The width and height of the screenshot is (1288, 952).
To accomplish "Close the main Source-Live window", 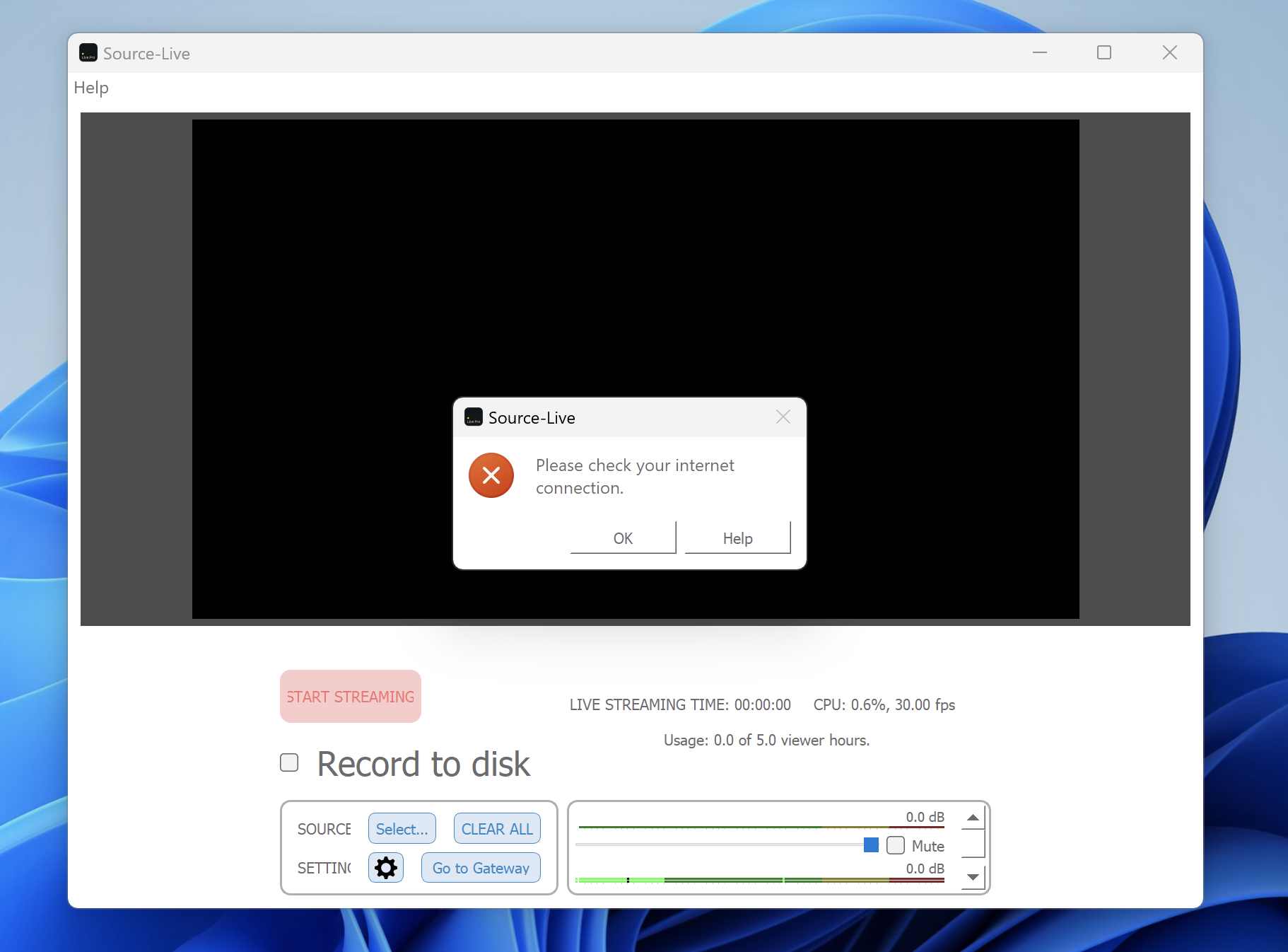I will [x=1169, y=53].
